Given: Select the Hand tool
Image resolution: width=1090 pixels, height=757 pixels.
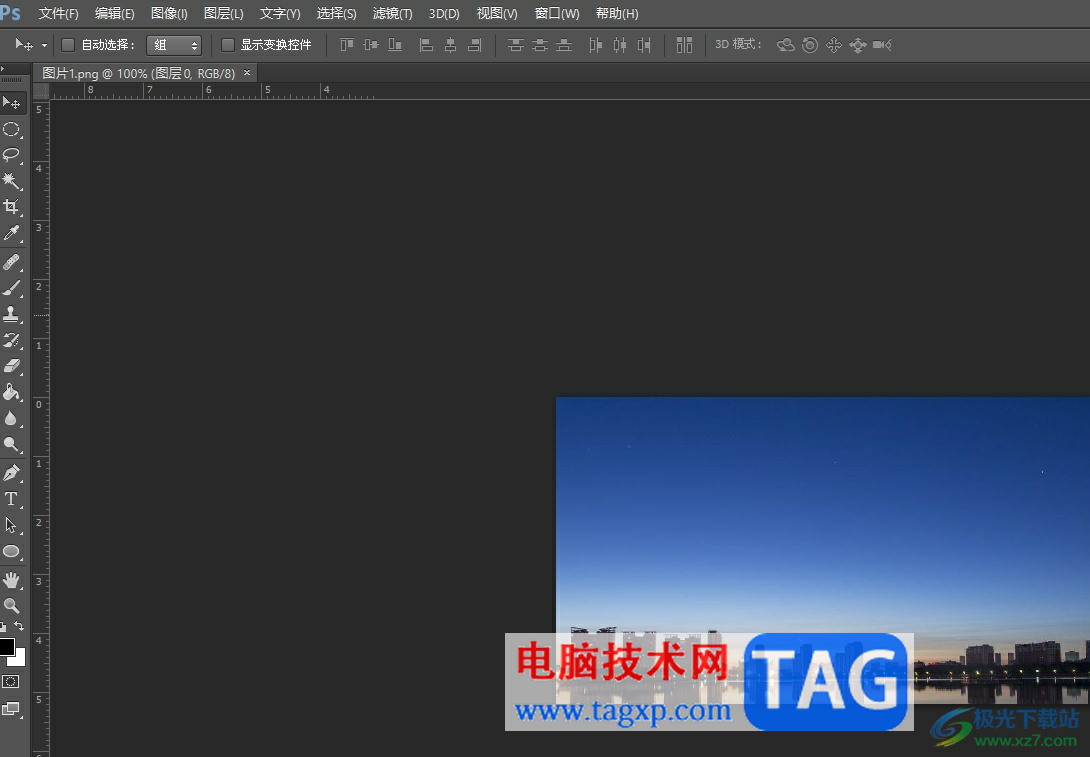Looking at the screenshot, I should [x=11, y=580].
